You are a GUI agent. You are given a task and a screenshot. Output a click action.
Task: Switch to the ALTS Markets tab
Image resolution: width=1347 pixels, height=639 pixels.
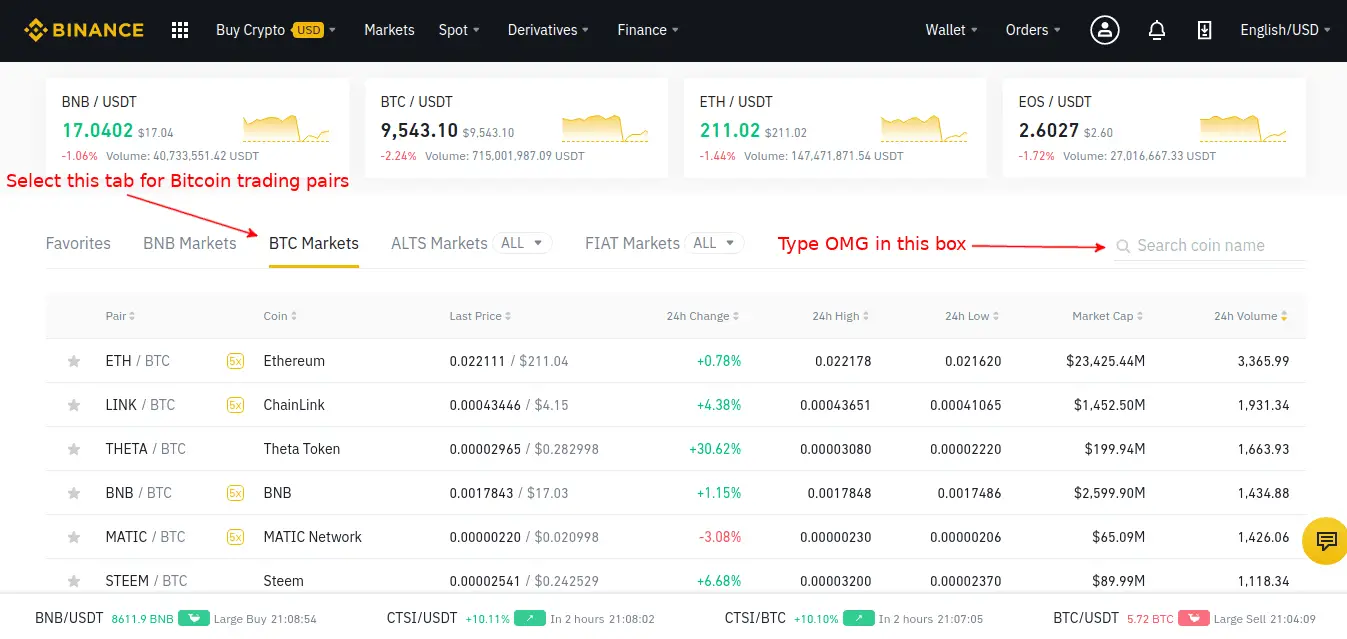point(439,243)
